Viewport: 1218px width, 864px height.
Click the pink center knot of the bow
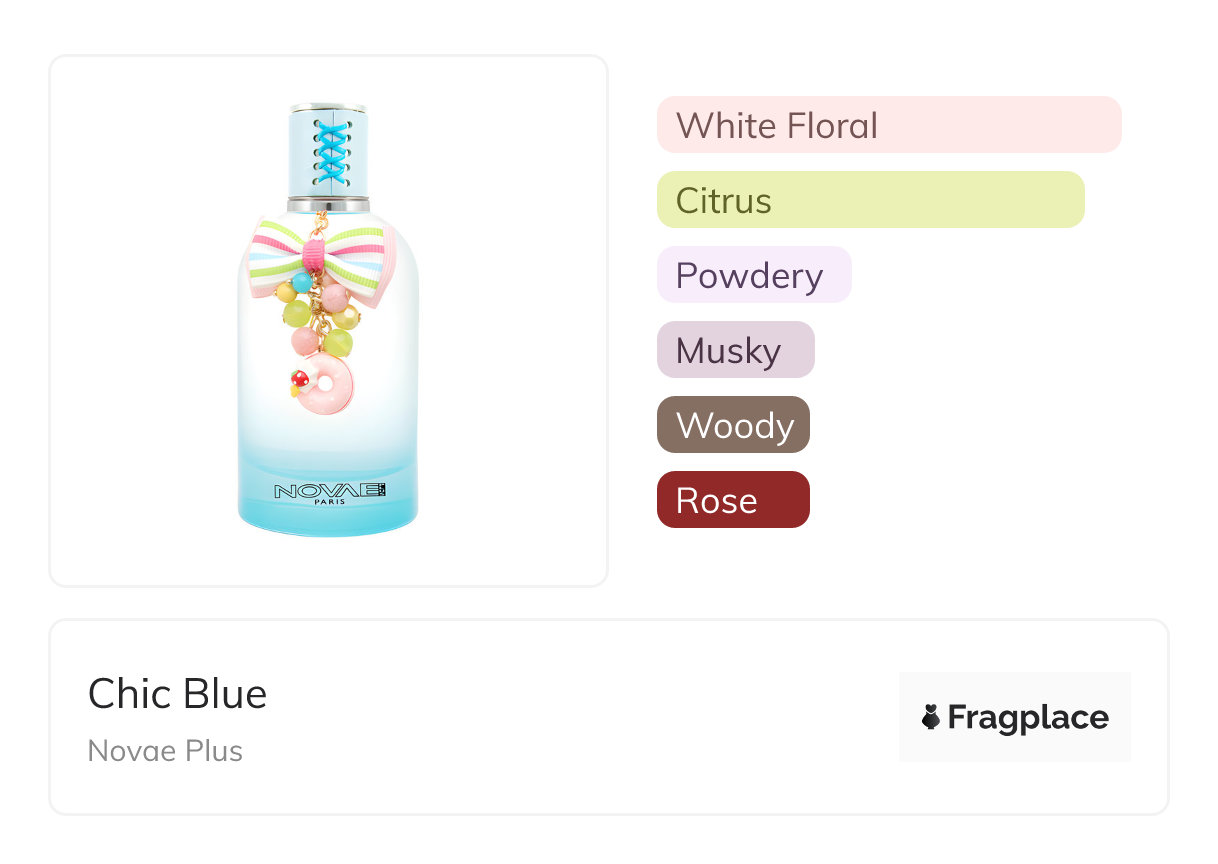[x=315, y=252]
